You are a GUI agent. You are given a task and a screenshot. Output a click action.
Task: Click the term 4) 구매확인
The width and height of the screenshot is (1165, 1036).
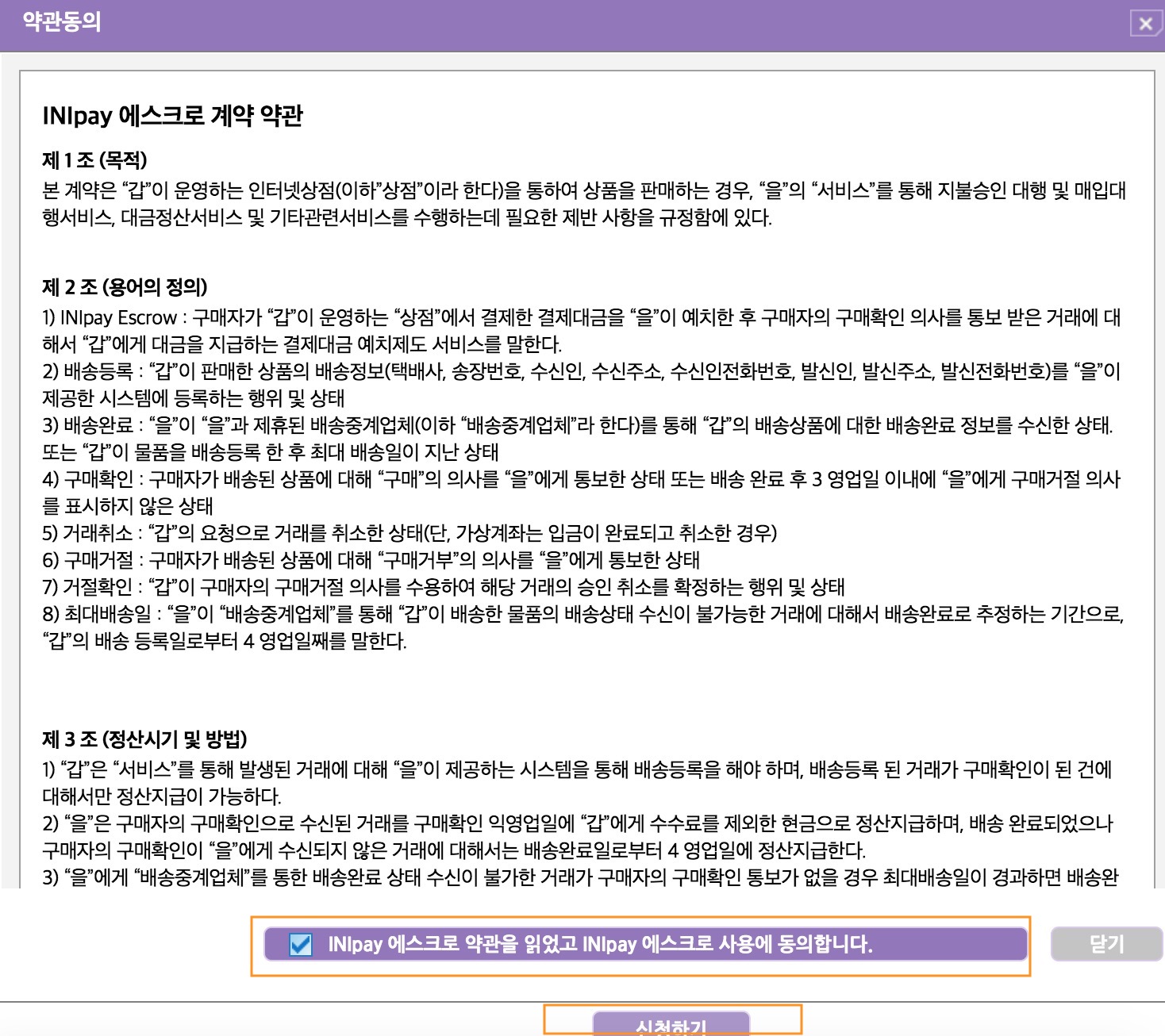tap(88, 479)
